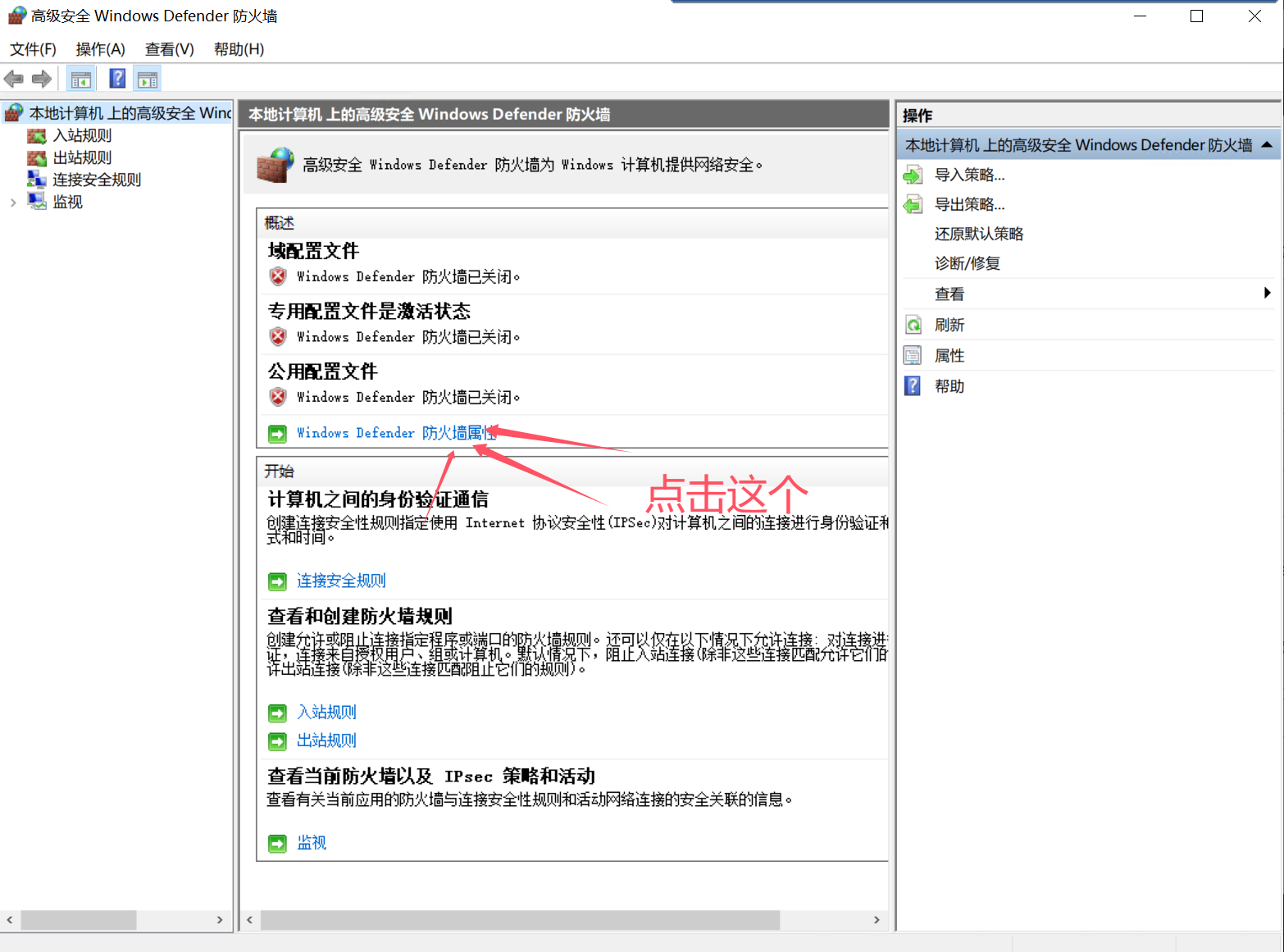
Task: Open the 监视 link at the bottom
Action: (312, 842)
